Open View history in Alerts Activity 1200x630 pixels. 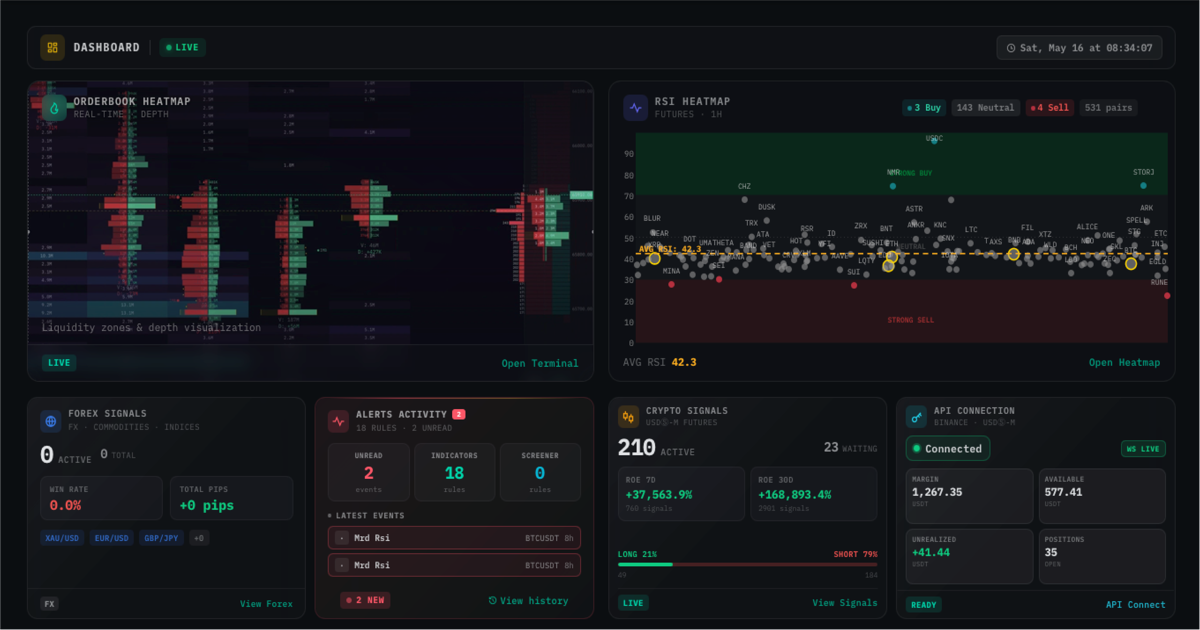(x=528, y=601)
